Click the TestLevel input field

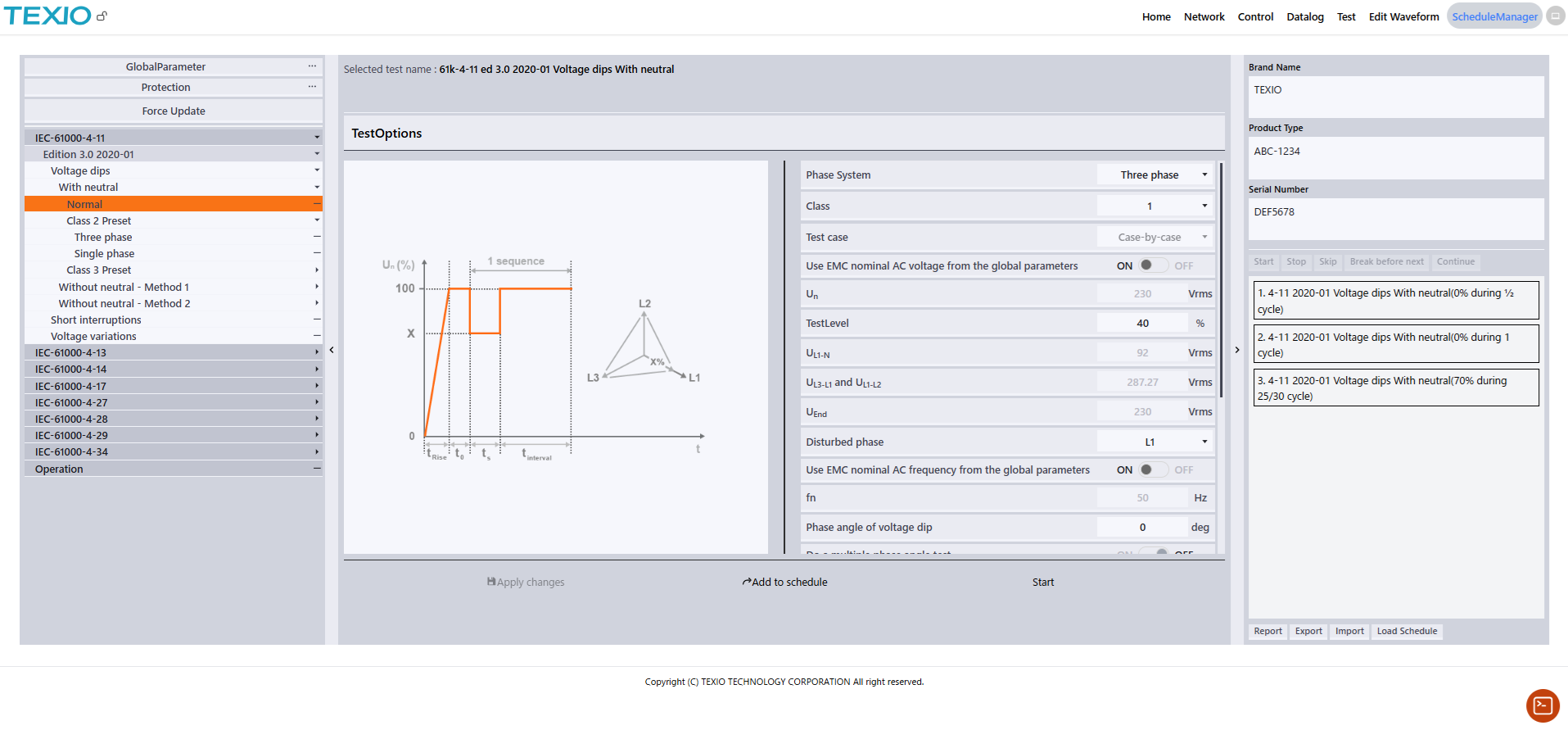tap(1141, 323)
